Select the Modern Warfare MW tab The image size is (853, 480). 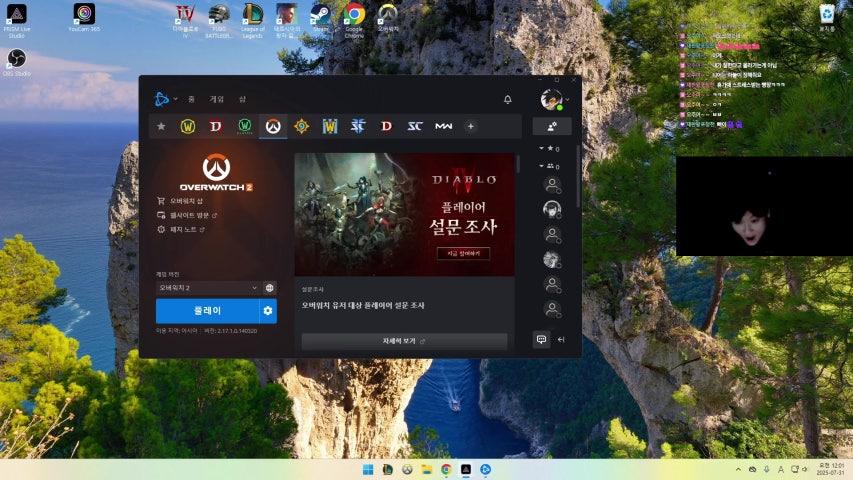[x=443, y=126]
